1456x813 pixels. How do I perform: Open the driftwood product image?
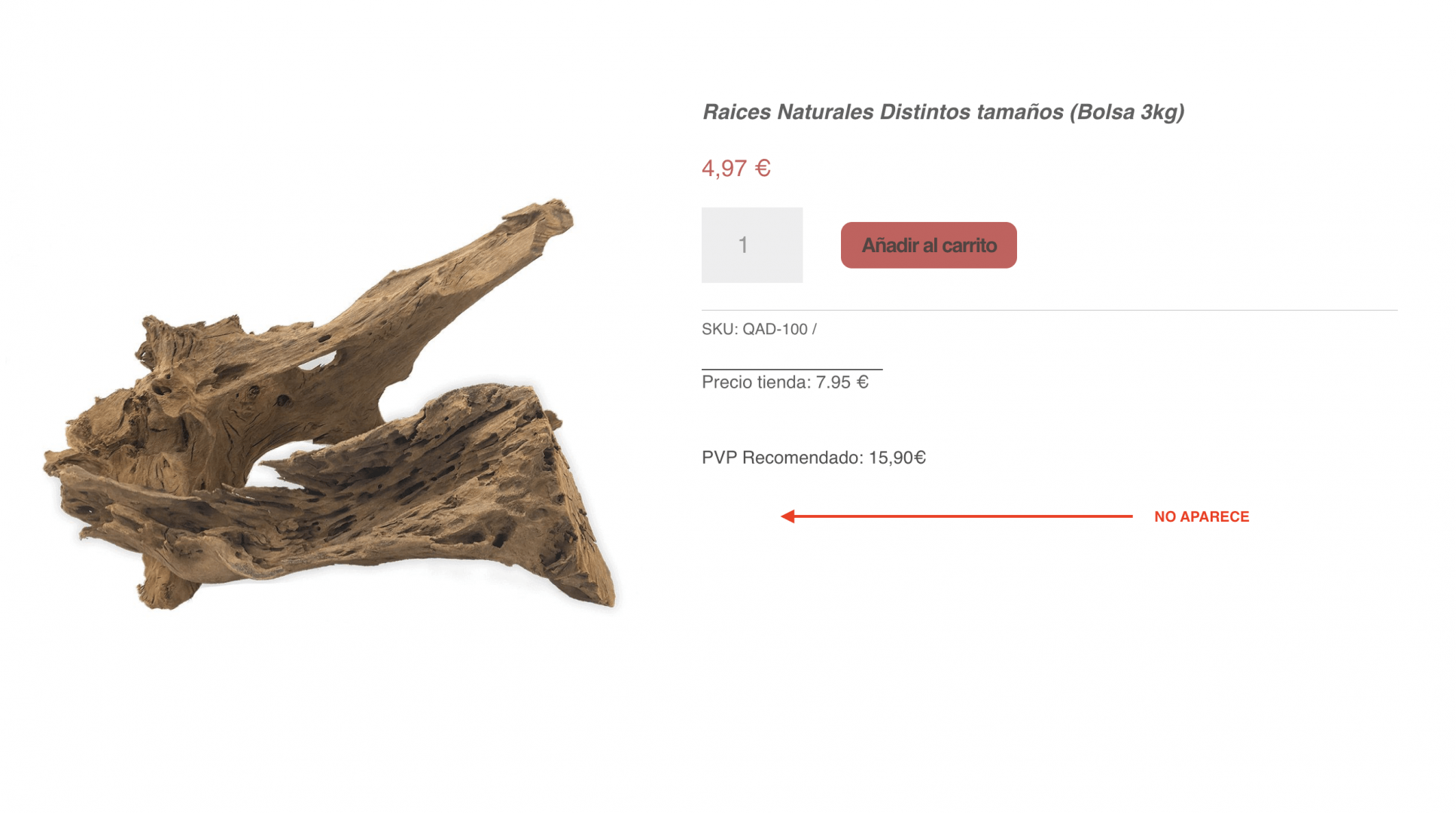tap(330, 404)
